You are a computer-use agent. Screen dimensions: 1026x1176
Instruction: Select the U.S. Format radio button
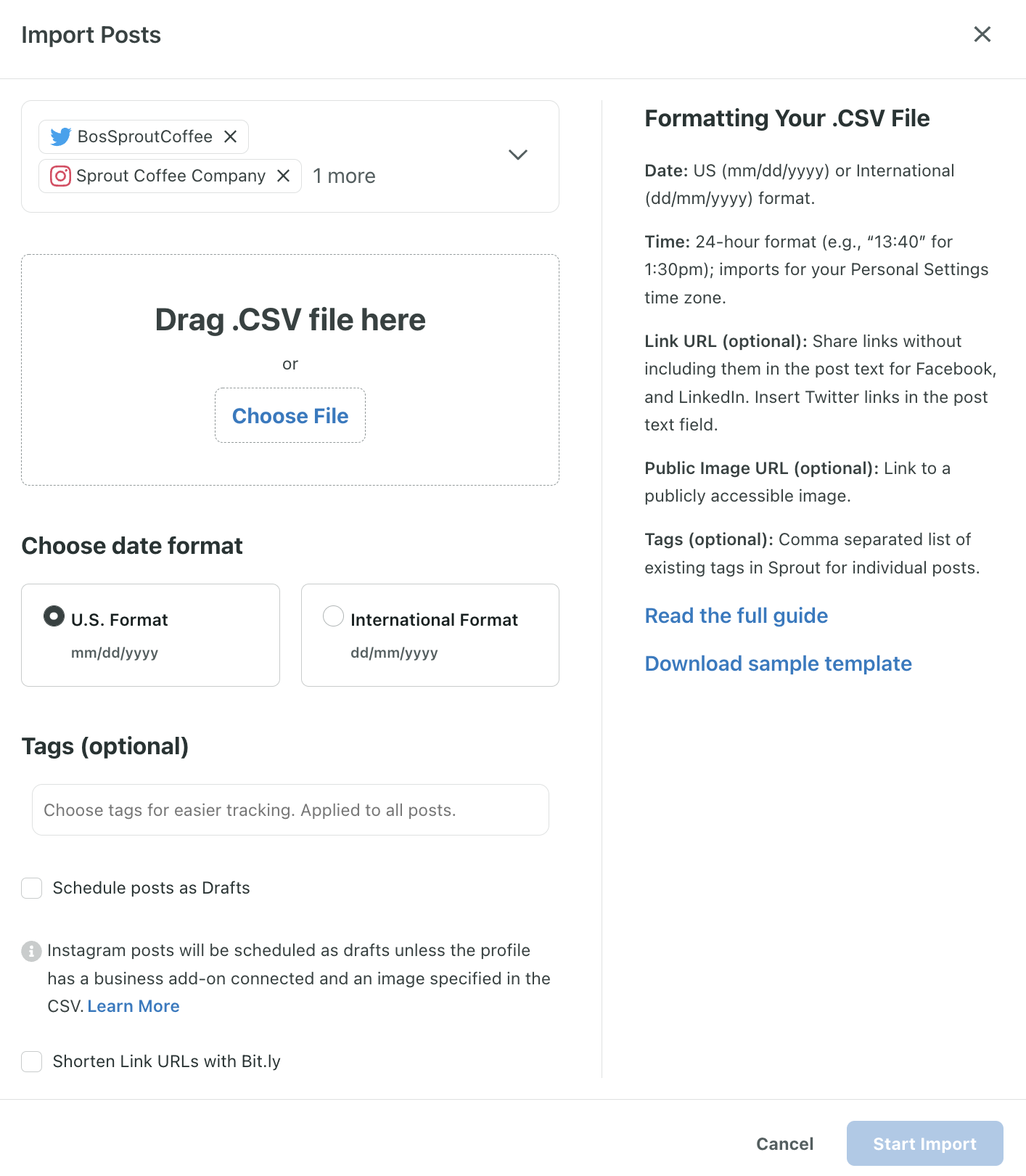click(x=54, y=616)
